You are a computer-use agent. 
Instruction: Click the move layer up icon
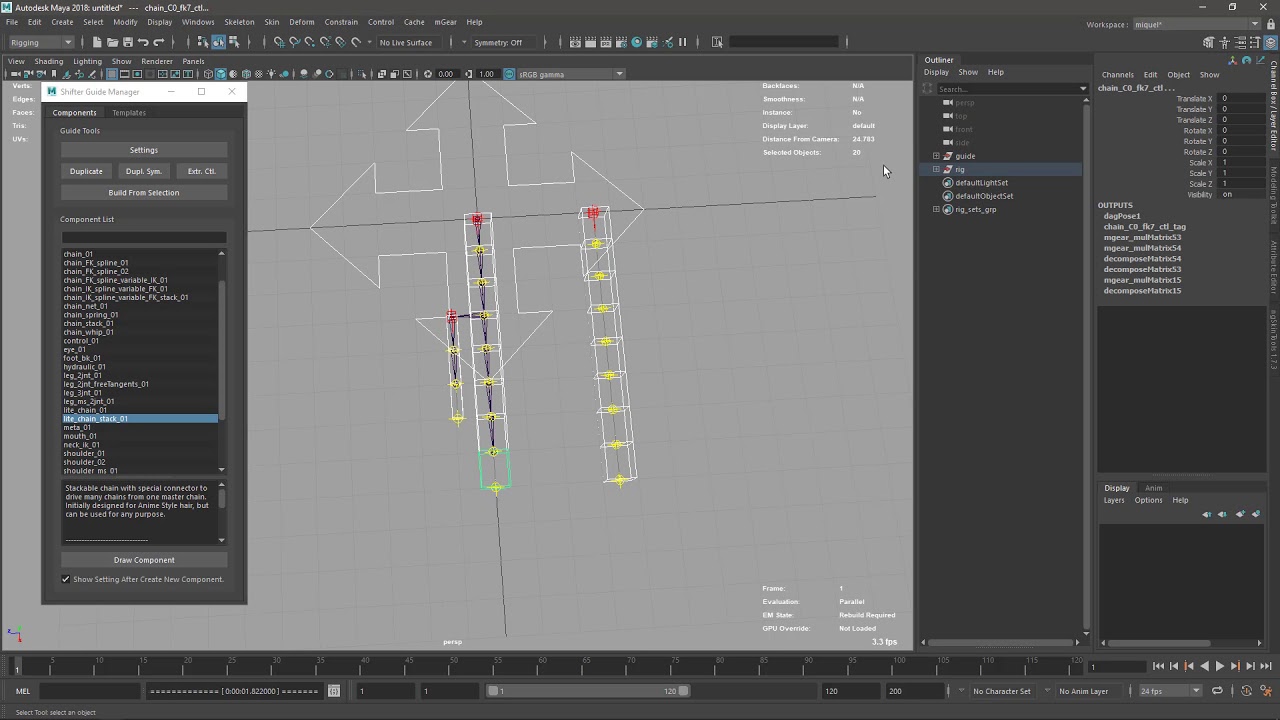(1207, 514)
